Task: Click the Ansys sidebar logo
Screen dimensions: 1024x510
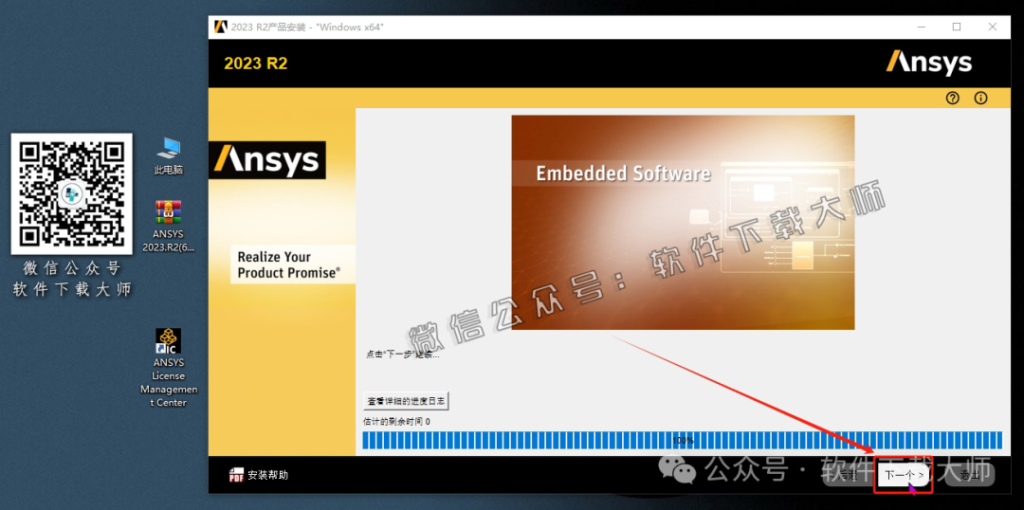Action: point(267,160)
